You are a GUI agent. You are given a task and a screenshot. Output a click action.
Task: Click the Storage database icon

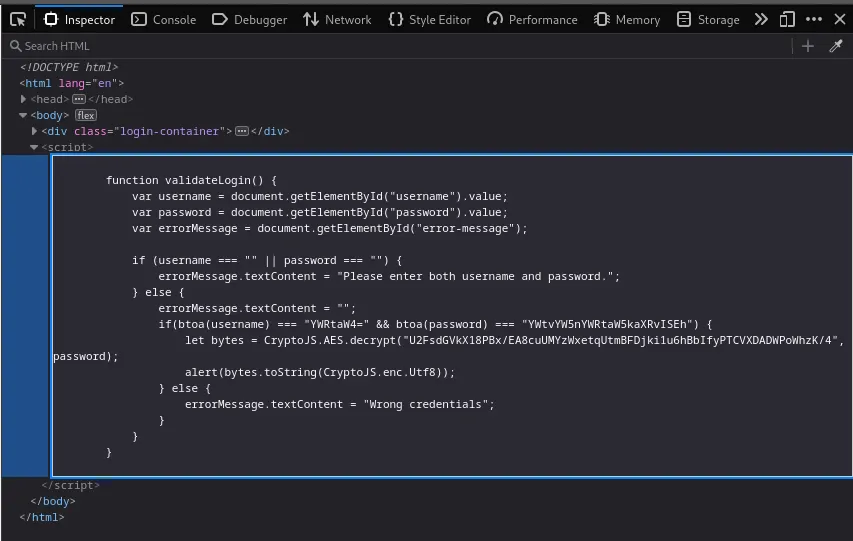coord(684,20)
